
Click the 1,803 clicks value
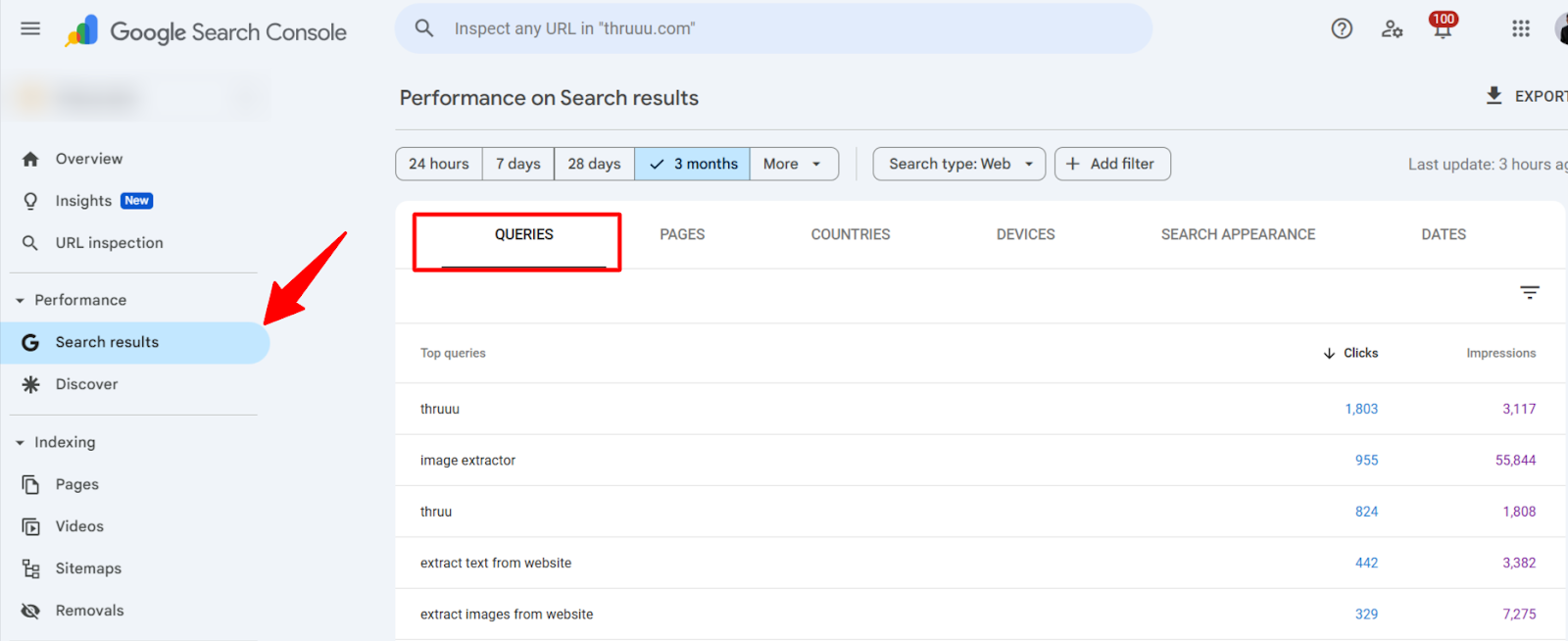coord(1361,409)
